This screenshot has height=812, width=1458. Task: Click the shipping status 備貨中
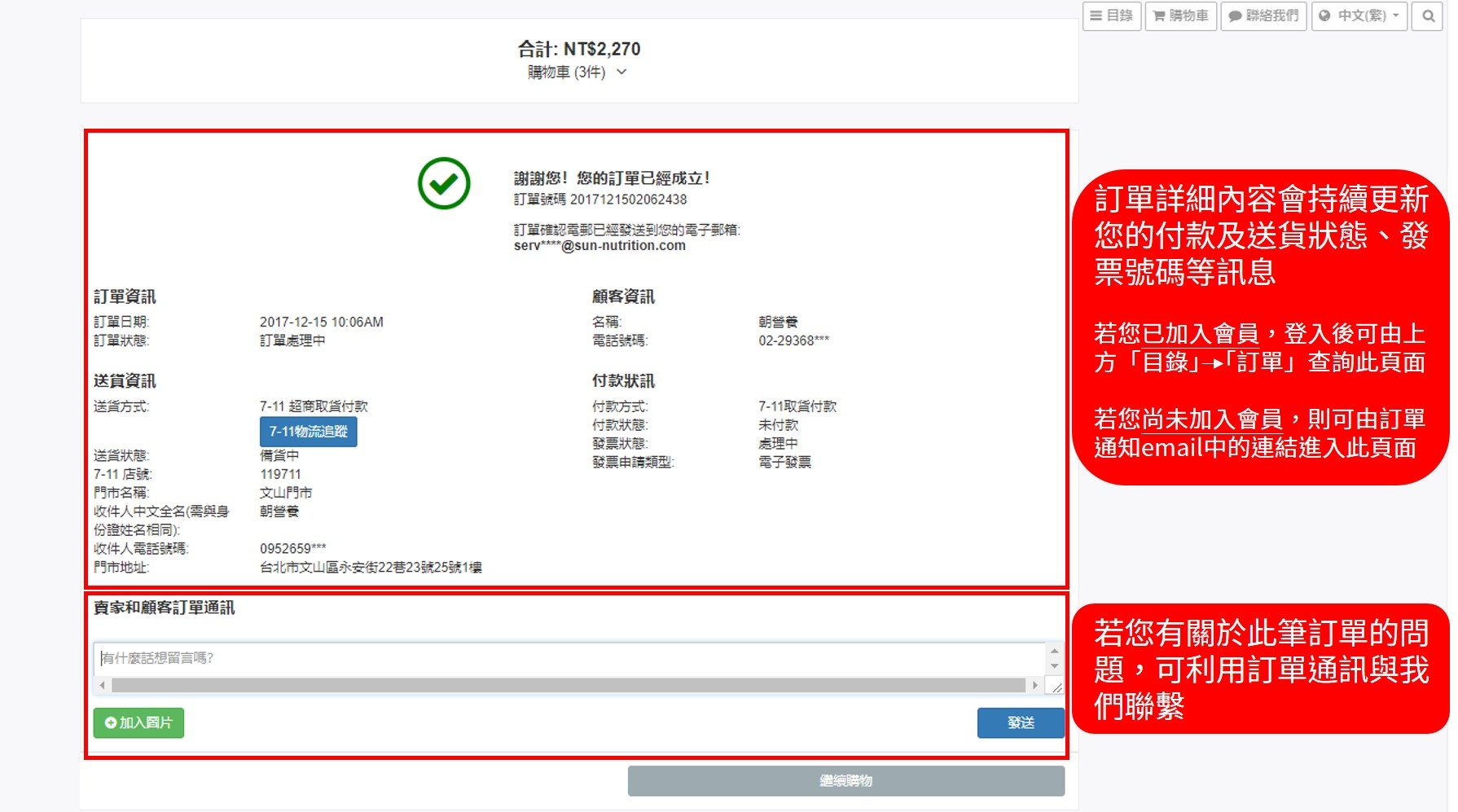pos(279,456)
